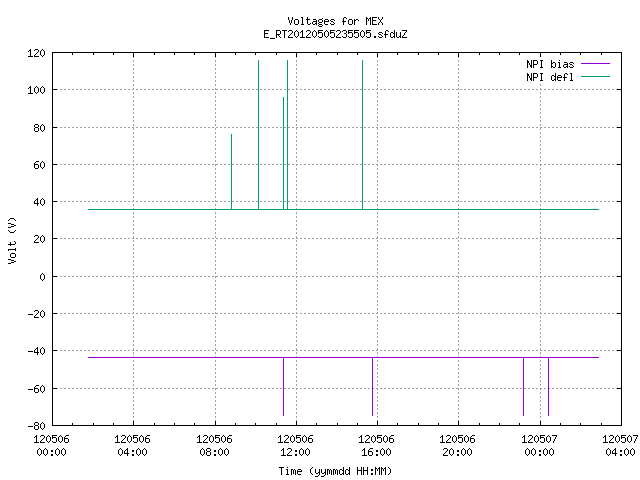Viewport: 640px width, 480px height.
Task: Click the x-axis label 120506 16:00
Action: click(376, 445)
